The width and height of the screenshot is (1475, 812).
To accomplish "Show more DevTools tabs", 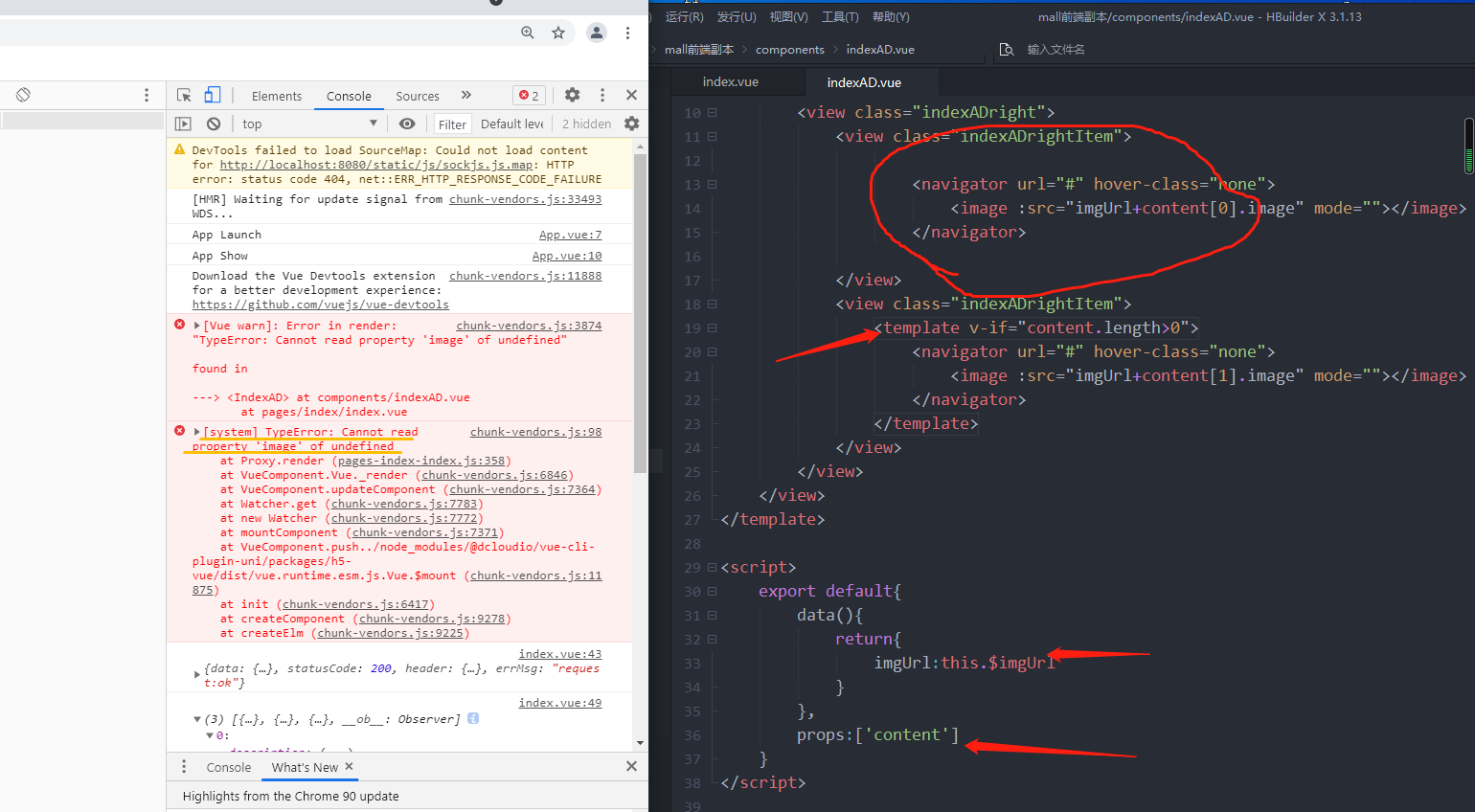I will 466,95.
